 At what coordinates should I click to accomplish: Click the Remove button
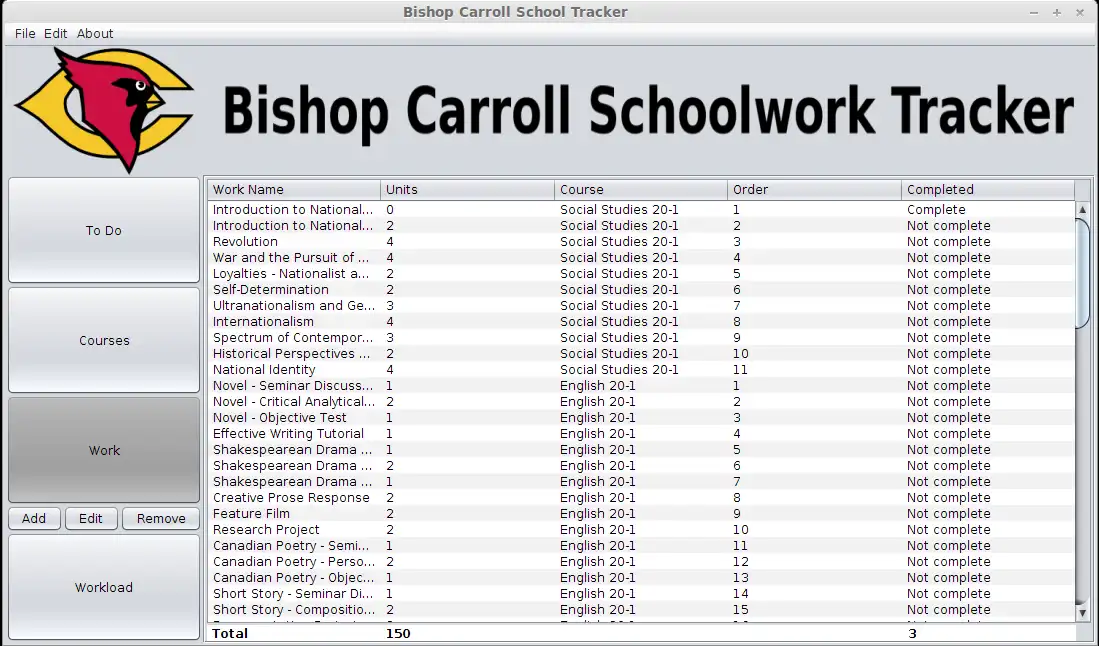[161, 518]
